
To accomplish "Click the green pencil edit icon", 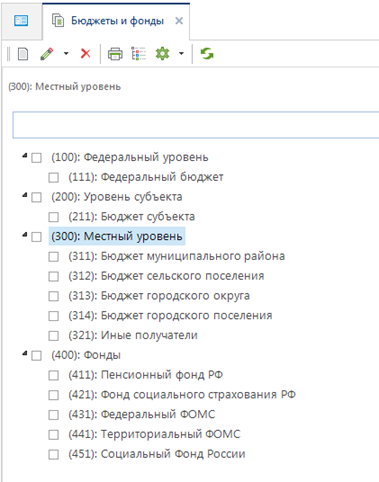I will tap(47, 54).
